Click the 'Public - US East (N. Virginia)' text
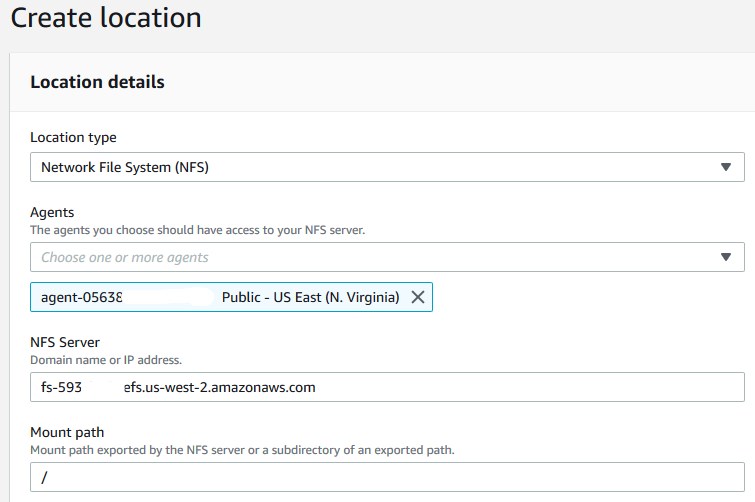 pos(310,297)
